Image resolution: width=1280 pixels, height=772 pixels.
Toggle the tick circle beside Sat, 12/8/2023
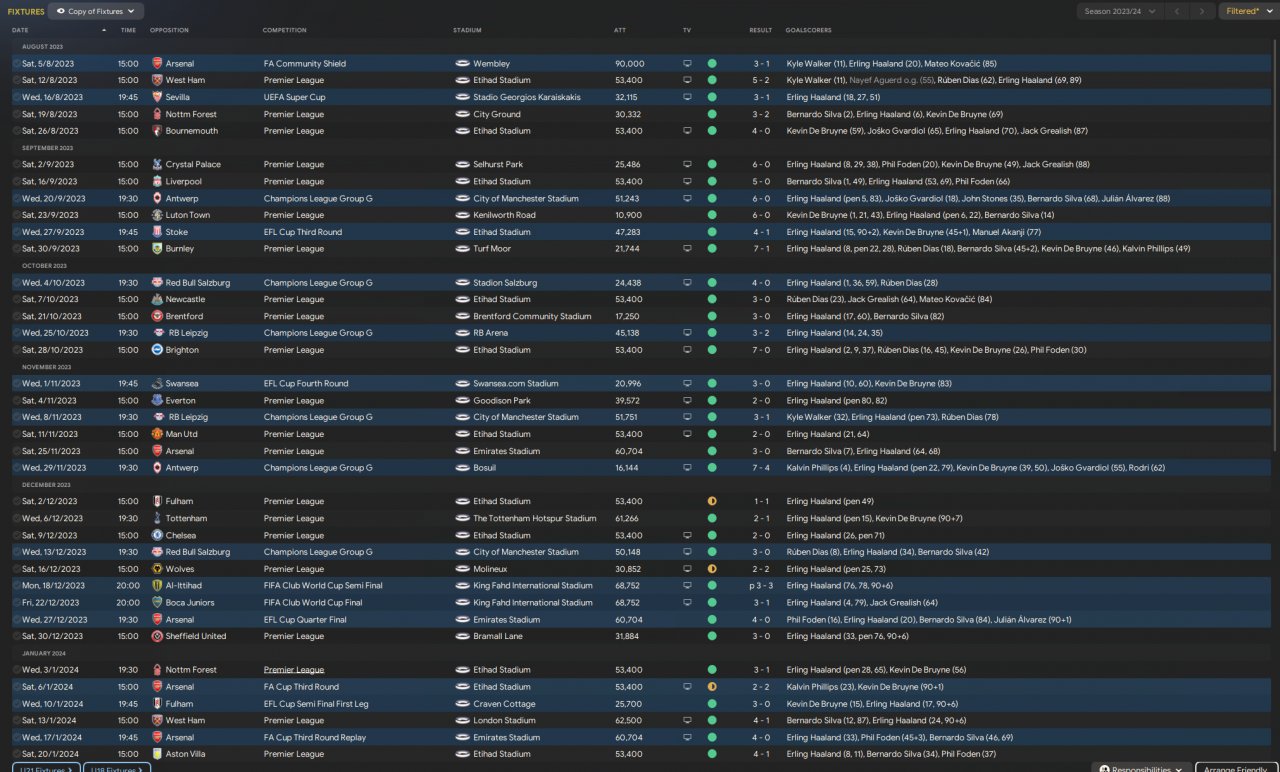[x=16, y=80]
